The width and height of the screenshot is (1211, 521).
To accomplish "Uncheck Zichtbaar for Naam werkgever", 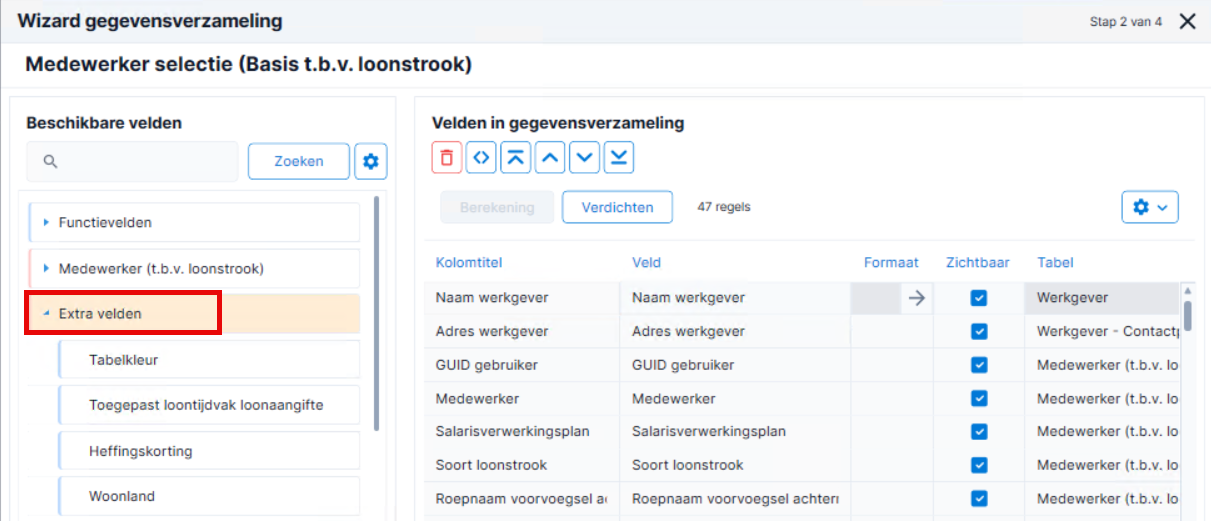I will coord(979,298).
